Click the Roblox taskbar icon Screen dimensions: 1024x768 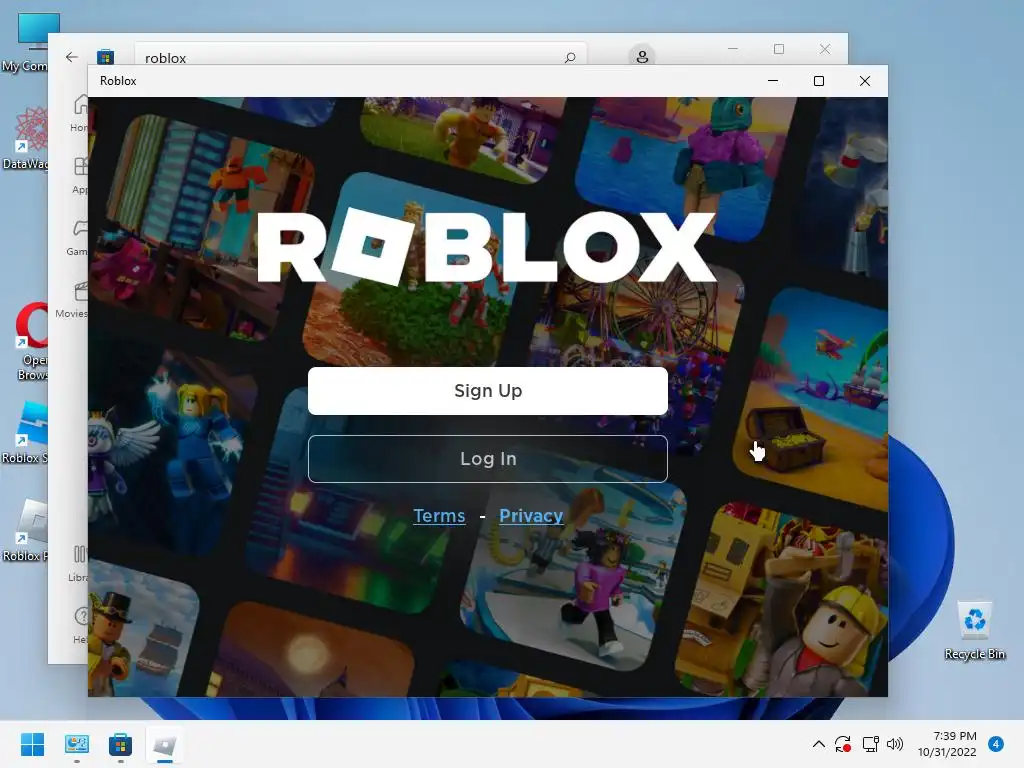pyautogui.click(x=165, y=744)
